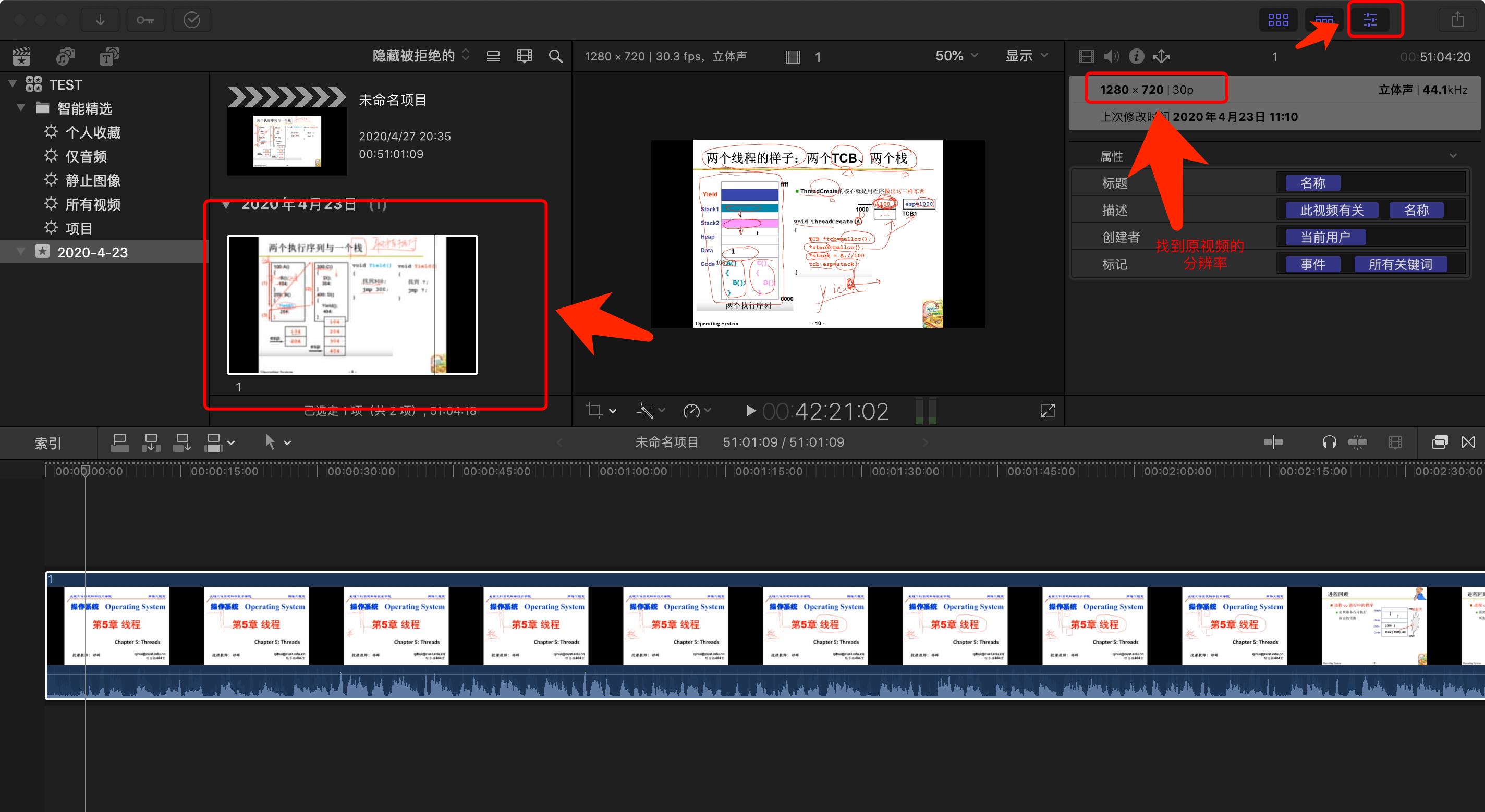Select 静止图像 smart collection

[x=93, y=180]
